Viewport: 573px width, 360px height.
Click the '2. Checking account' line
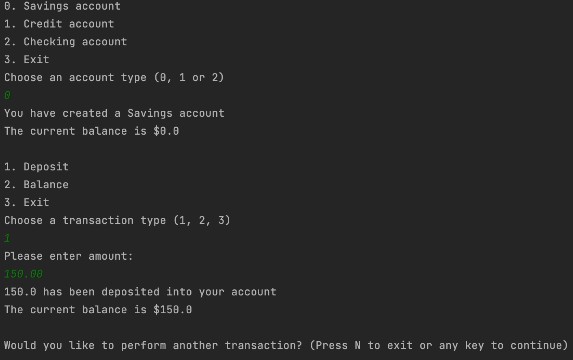[x=65, y=42]
